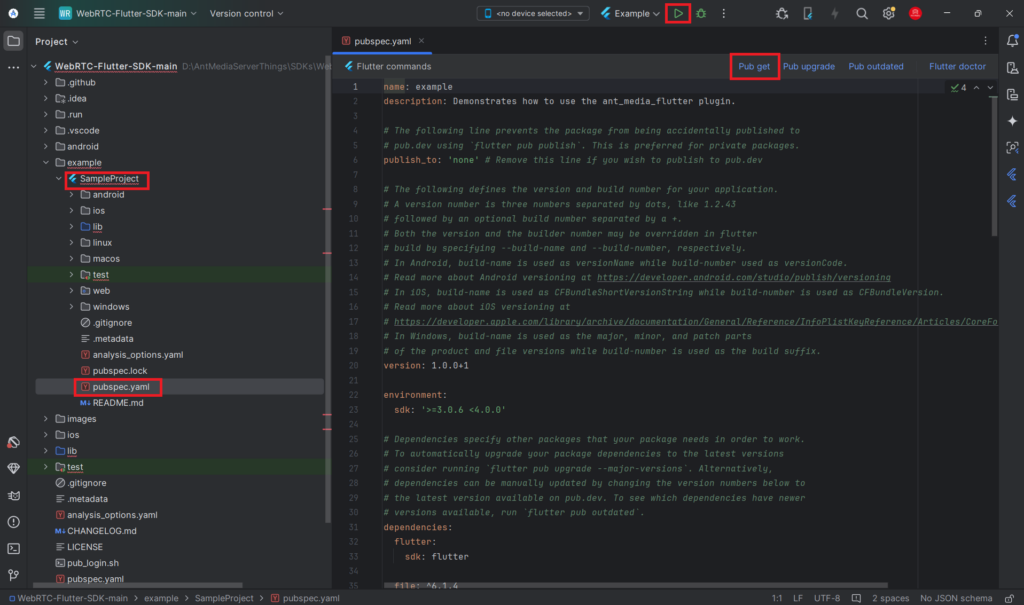Open the No JSON schema selector
This screenshot has height=605, width=1024.
(x=956, y=598)
